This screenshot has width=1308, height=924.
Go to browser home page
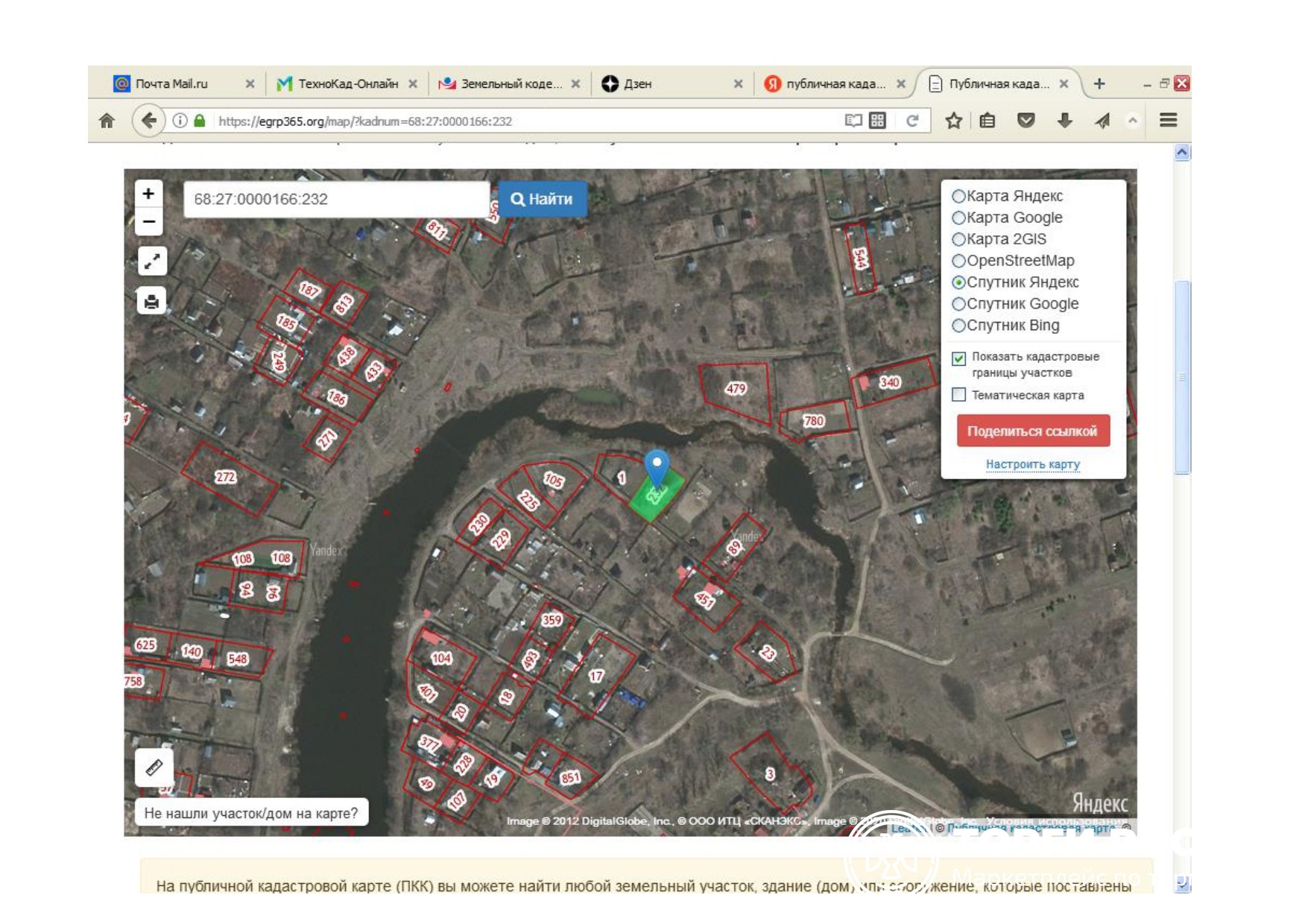coord(107,121)
